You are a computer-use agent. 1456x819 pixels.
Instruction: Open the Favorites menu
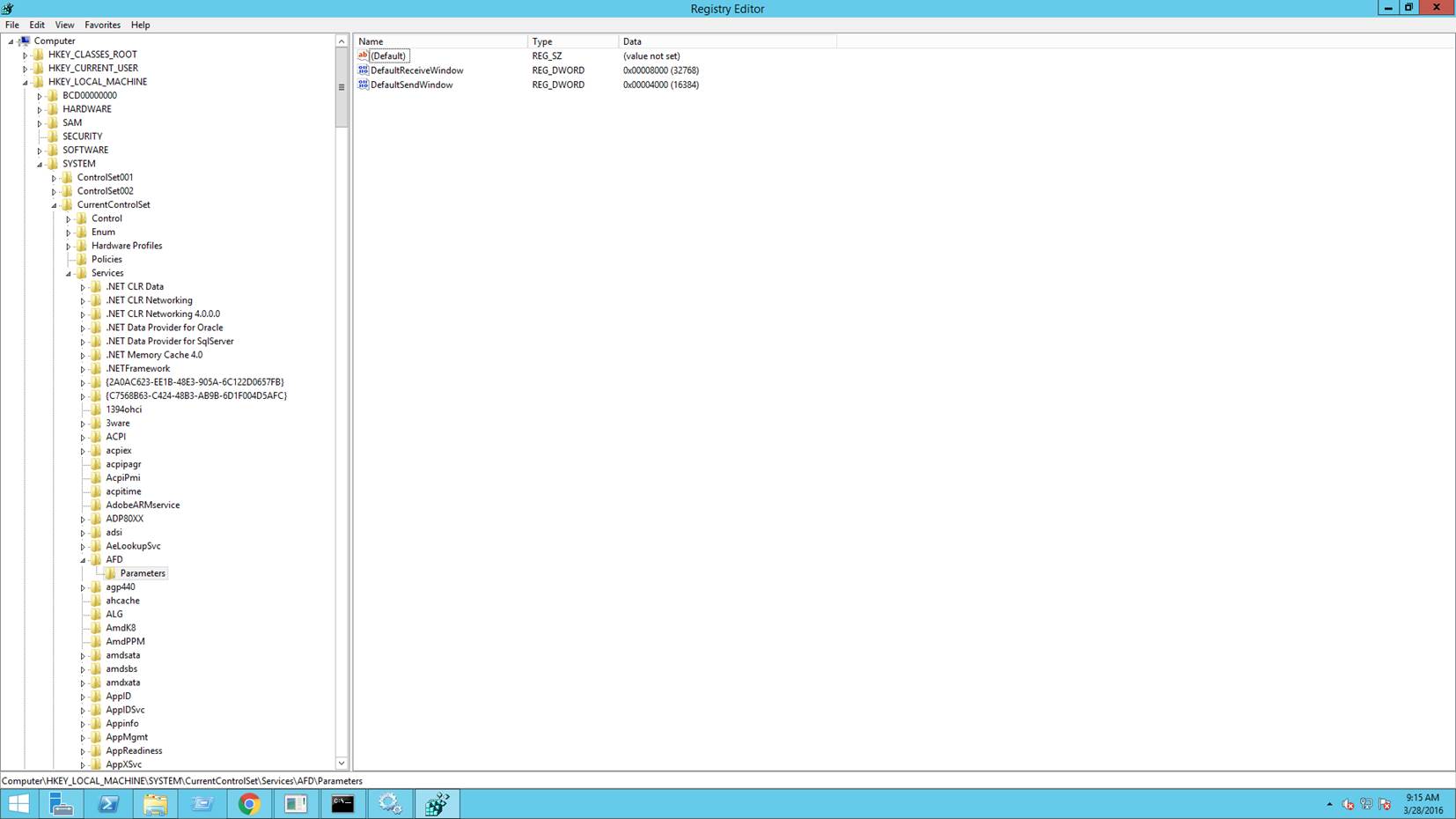click(102, 25)
